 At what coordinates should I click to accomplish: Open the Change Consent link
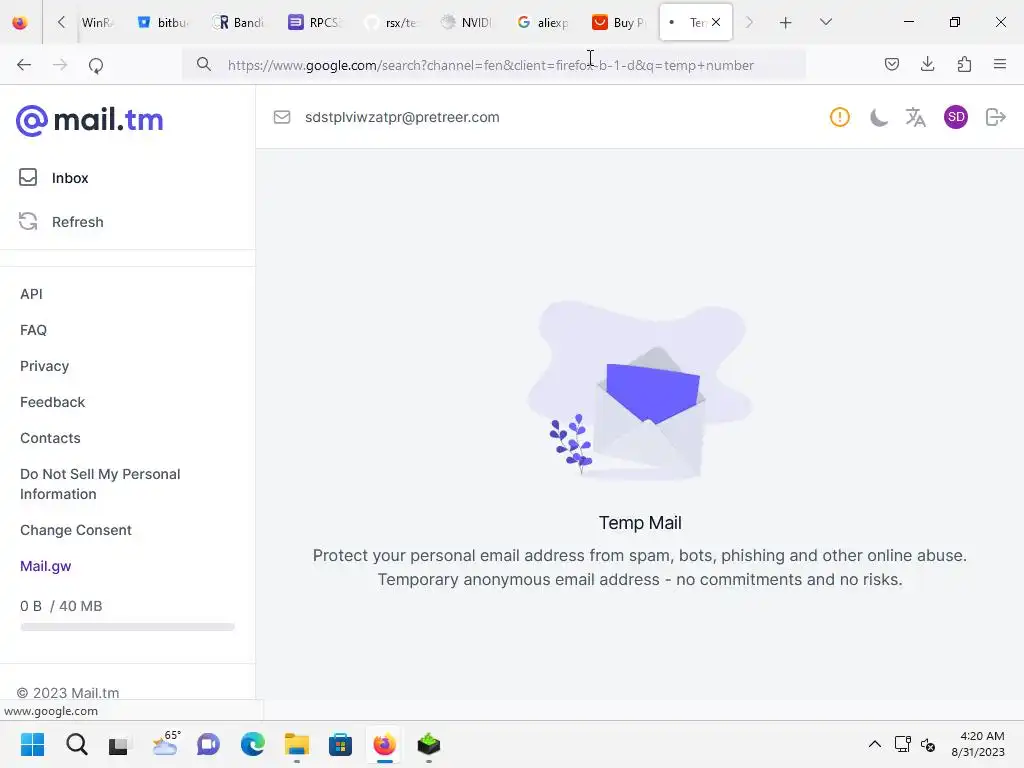[x=76, y=530]
